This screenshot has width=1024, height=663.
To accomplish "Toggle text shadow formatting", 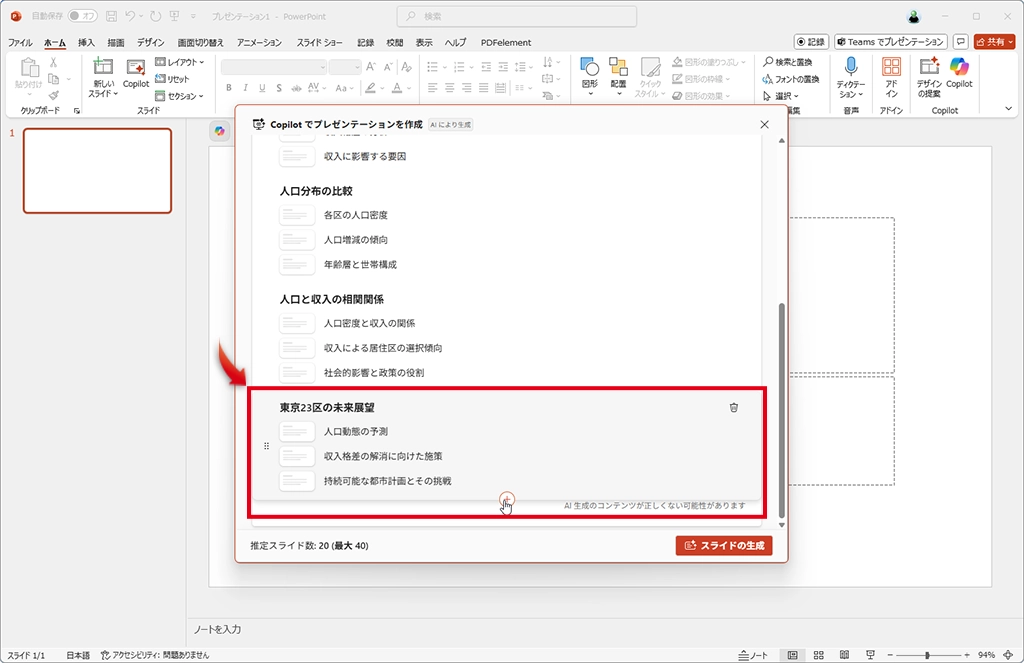I will (x=279, y=88).
